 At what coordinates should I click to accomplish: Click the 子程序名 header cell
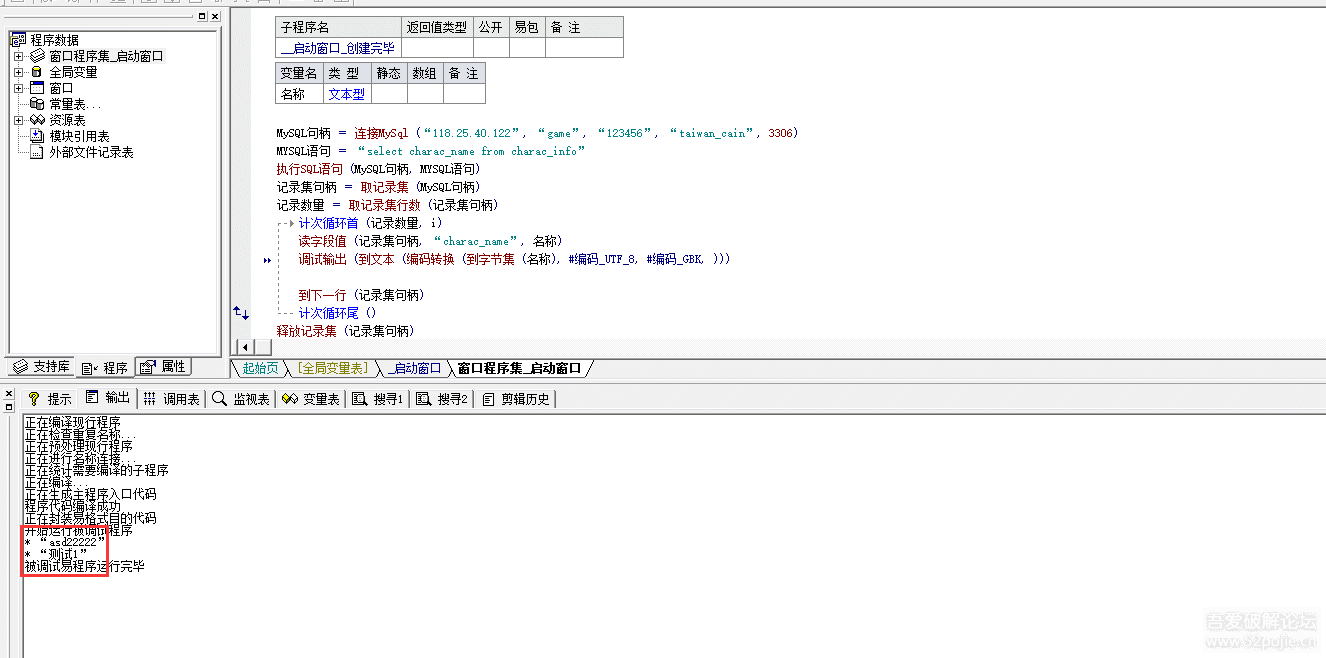click(x=339, y=27)
